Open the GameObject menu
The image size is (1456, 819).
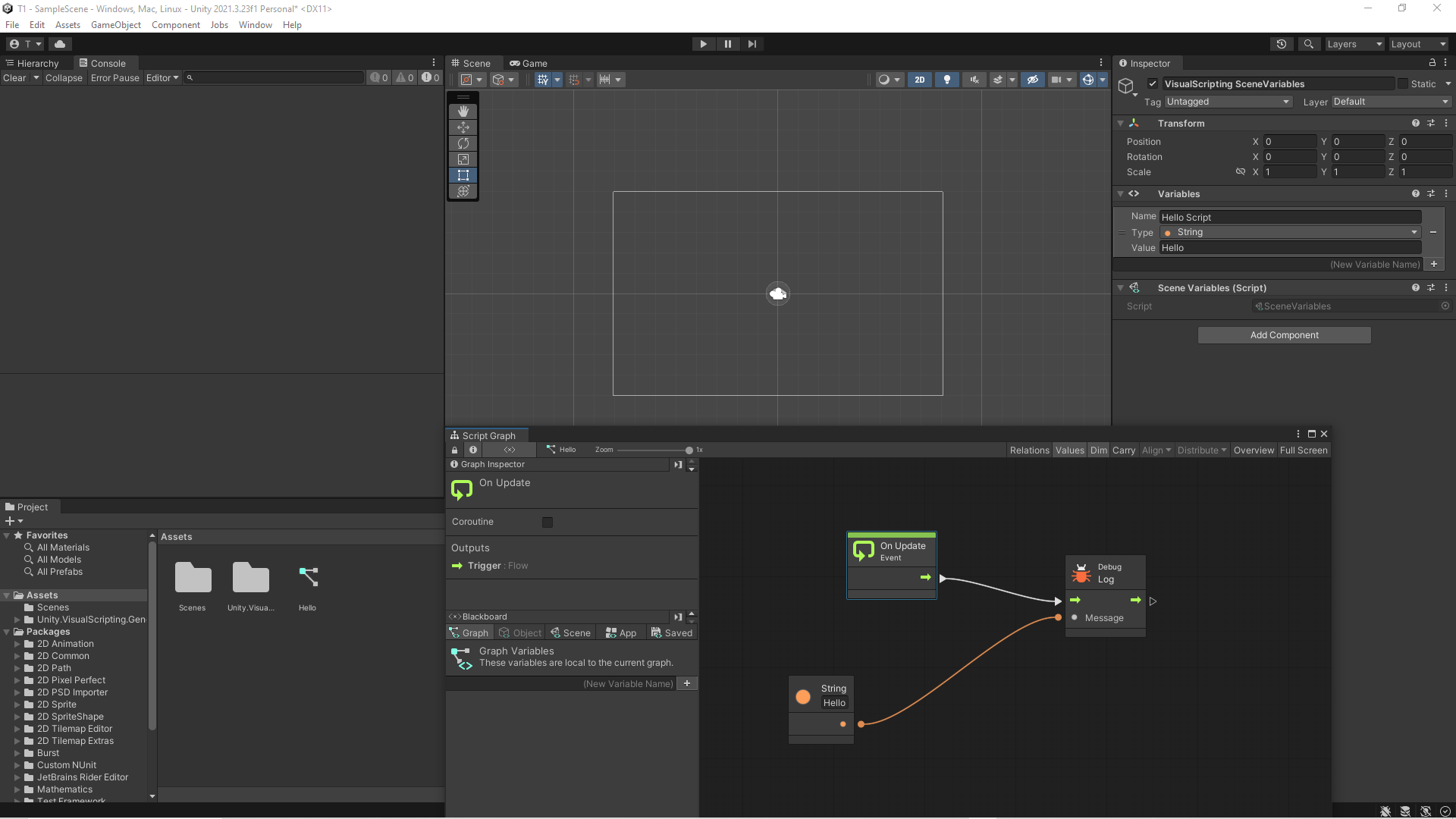[x=115, y=25]
